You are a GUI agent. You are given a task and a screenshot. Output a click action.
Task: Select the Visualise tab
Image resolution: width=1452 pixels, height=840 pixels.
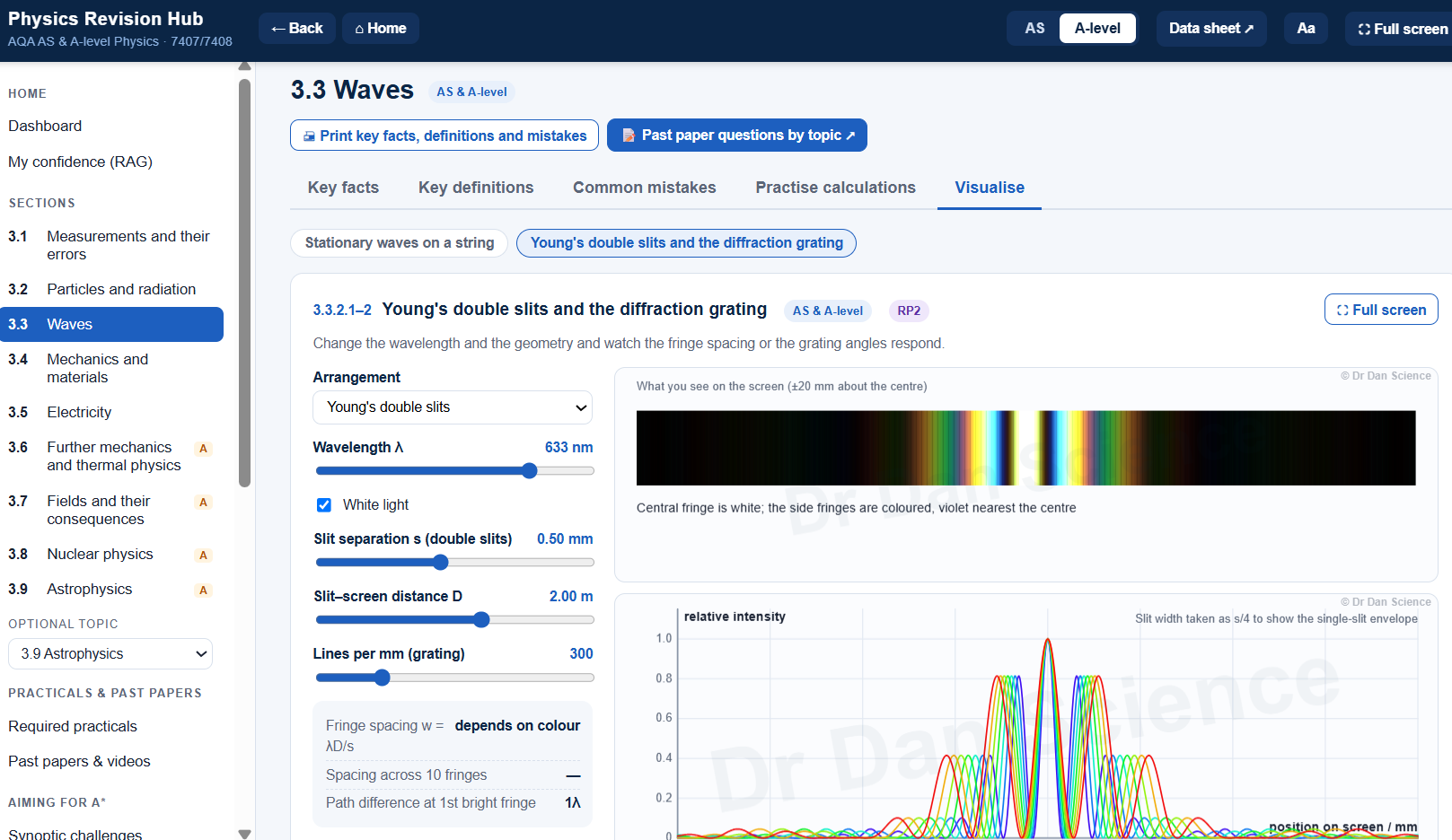point(990,188)
